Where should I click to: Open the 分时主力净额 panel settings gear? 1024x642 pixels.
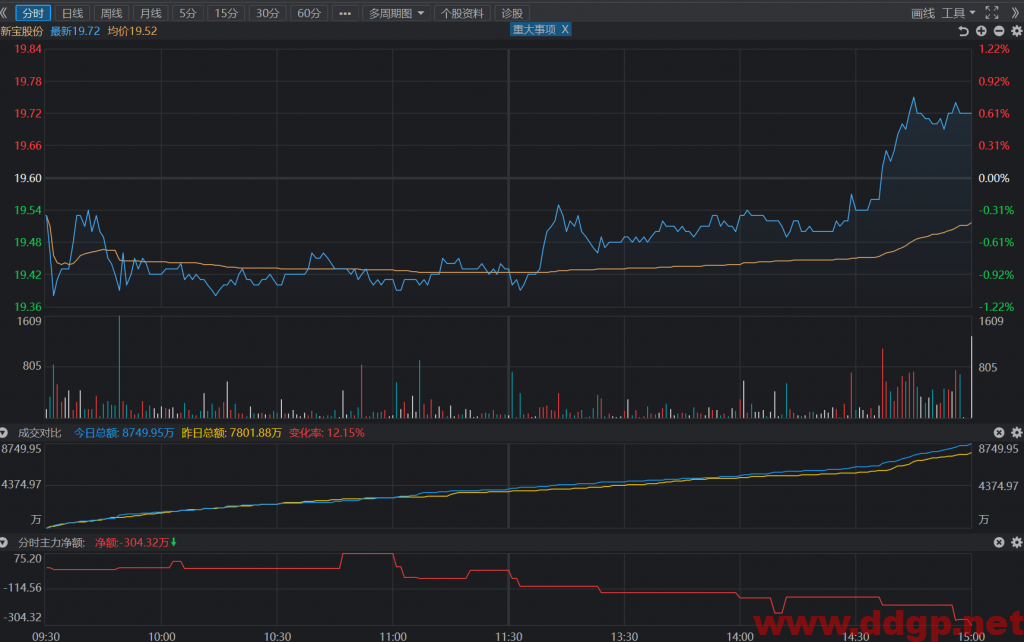[x=1017, y=542]
